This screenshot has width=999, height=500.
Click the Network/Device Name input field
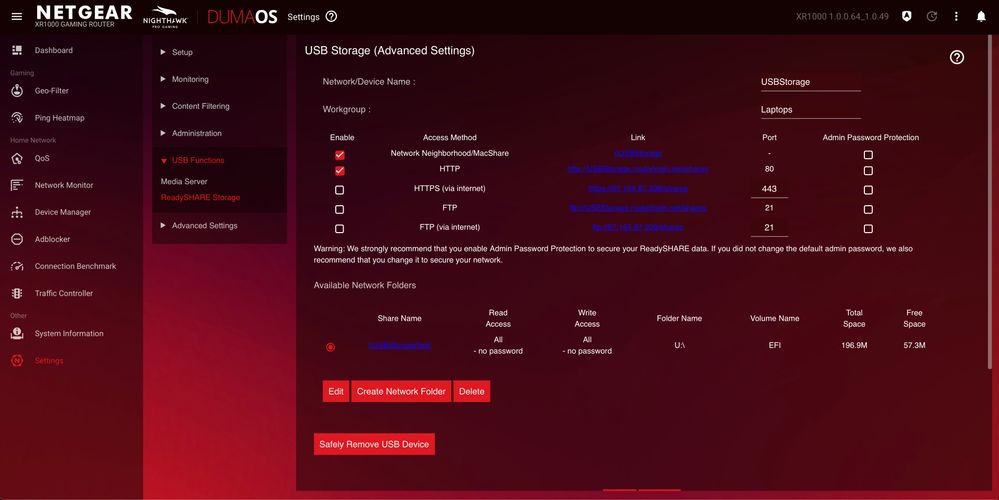[x=810, y=82]
